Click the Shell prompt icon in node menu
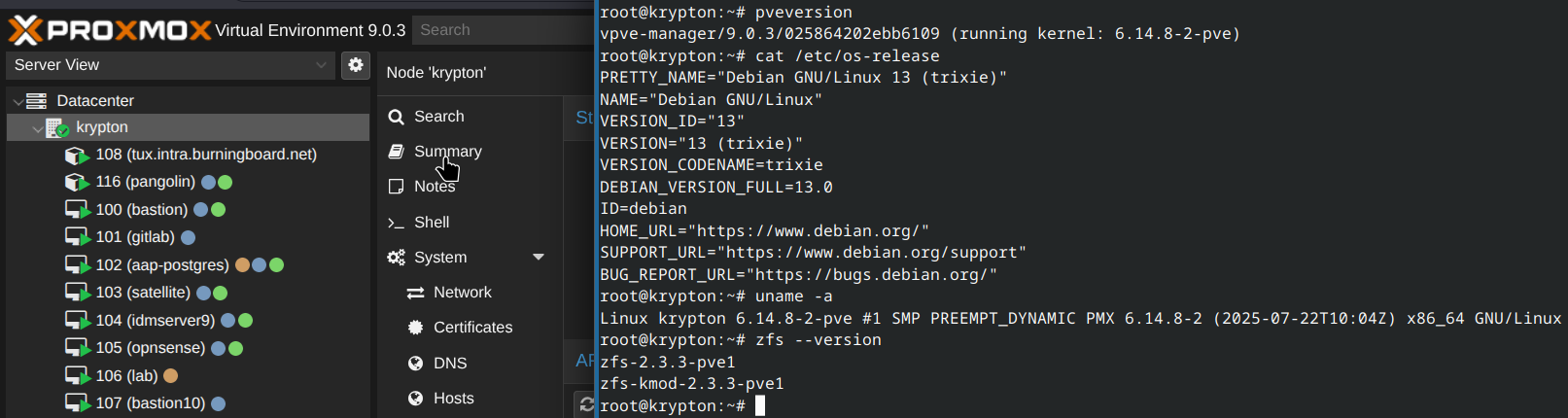The image size is (1568, 418). click(x=396, y=223)
